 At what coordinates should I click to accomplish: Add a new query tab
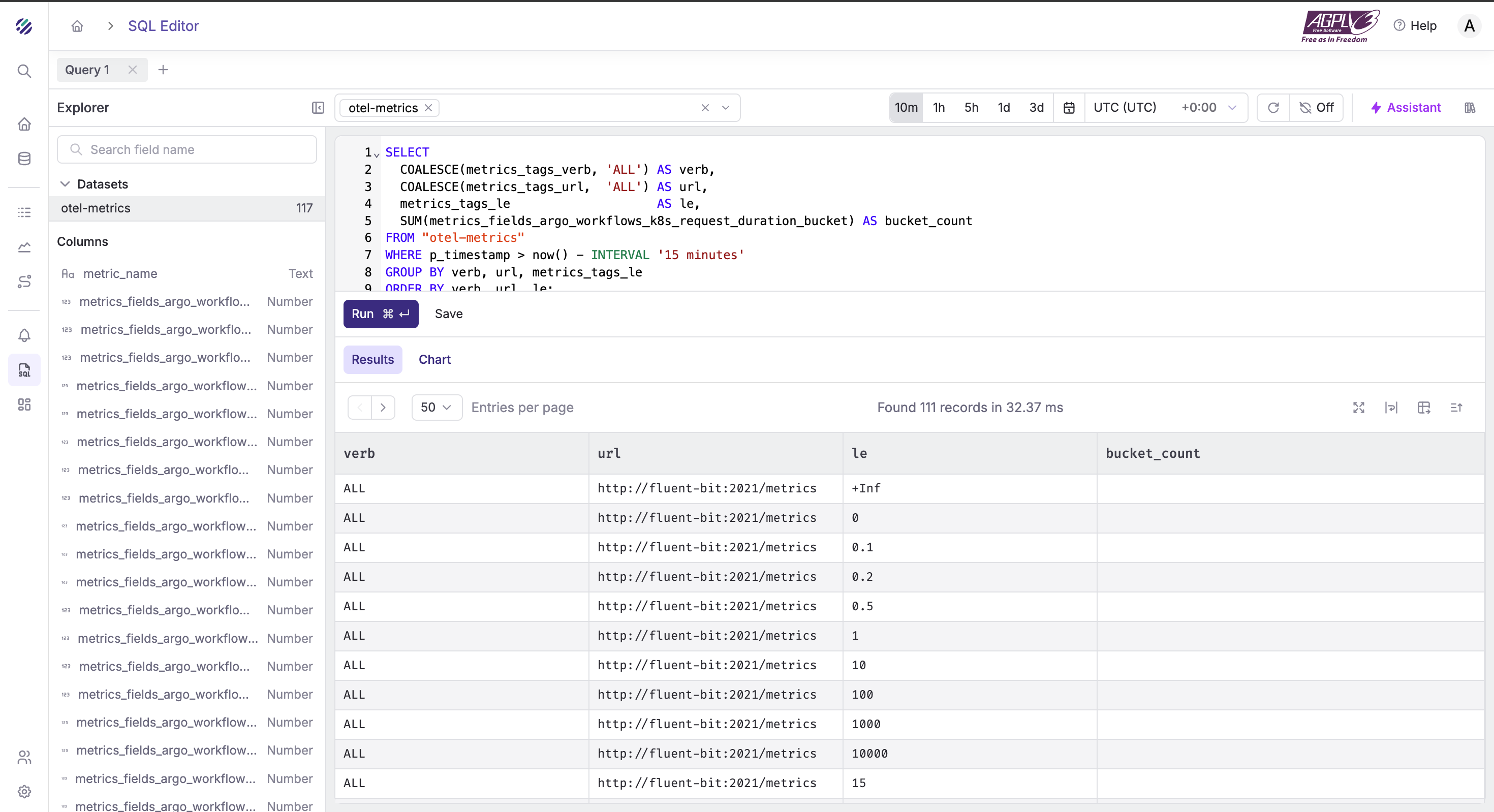pyautogui.click(x=163, y=70)
